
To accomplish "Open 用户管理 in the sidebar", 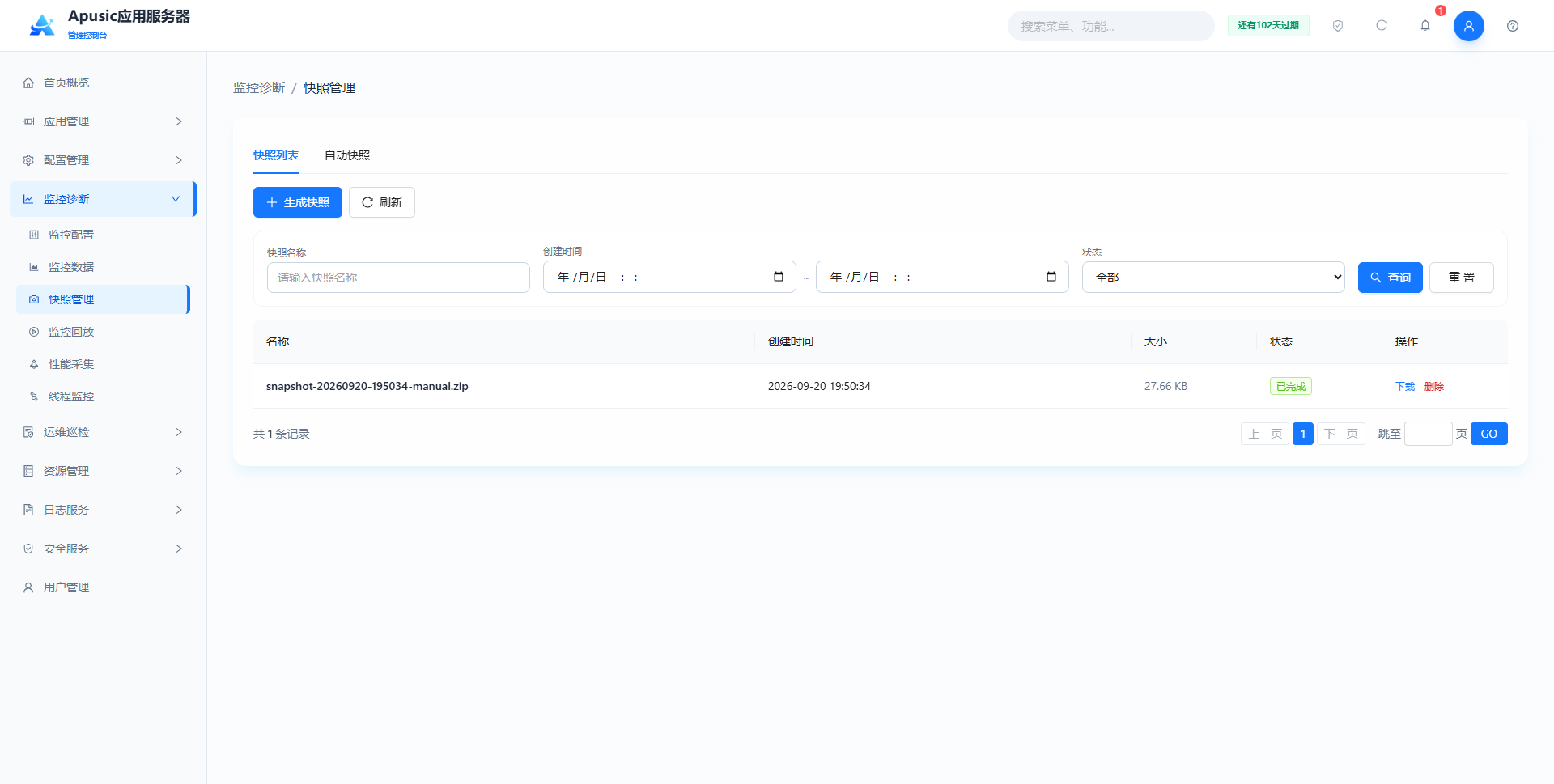I will pos(103,587).
